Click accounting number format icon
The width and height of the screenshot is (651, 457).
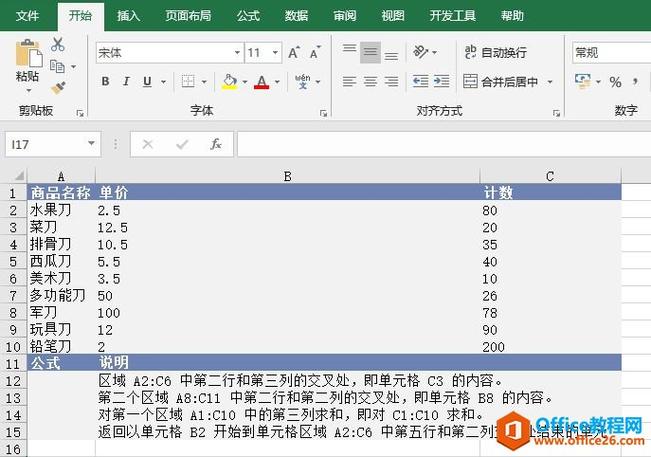(x=583, y=81)
